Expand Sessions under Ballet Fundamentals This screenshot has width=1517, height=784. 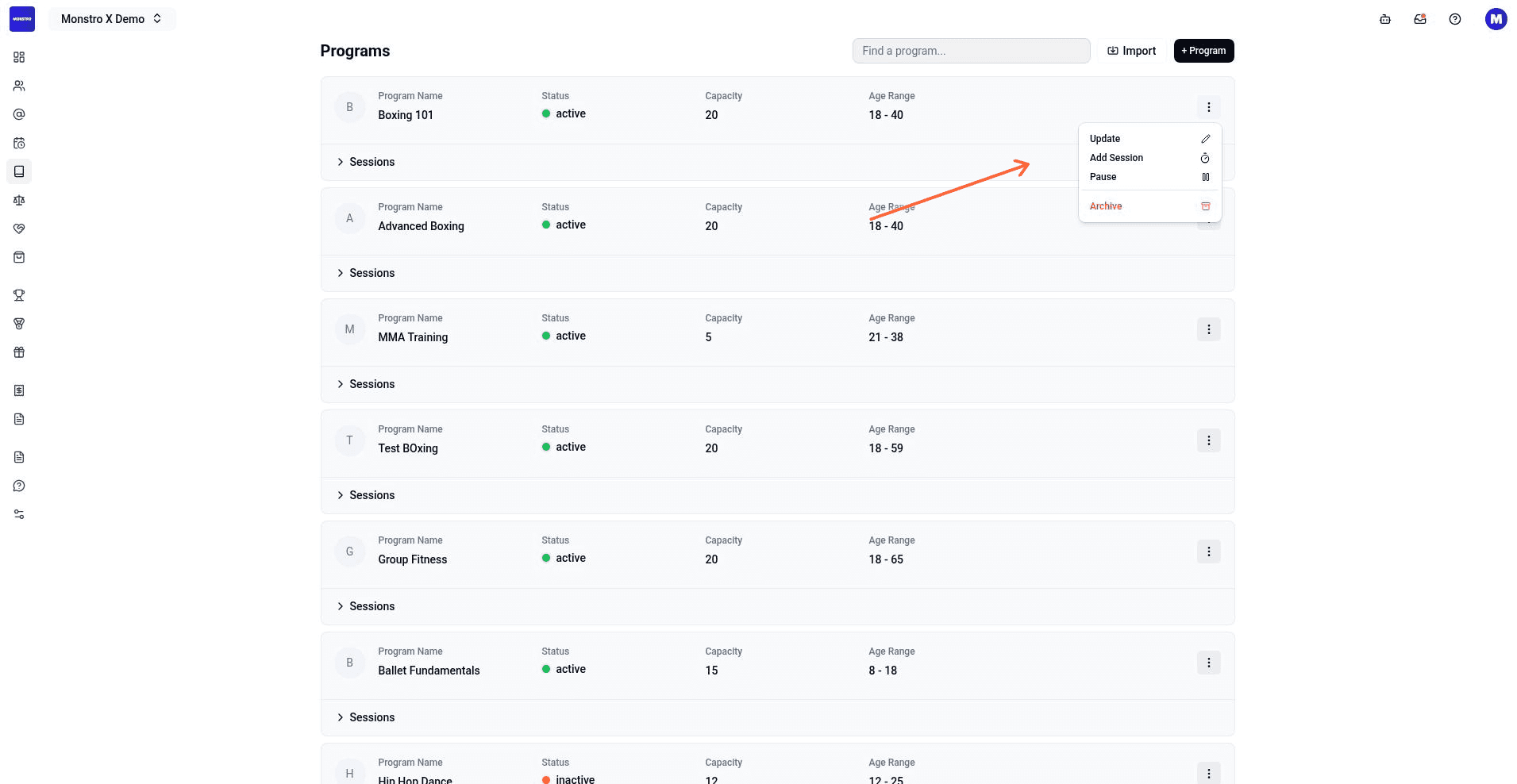point(366,717)
